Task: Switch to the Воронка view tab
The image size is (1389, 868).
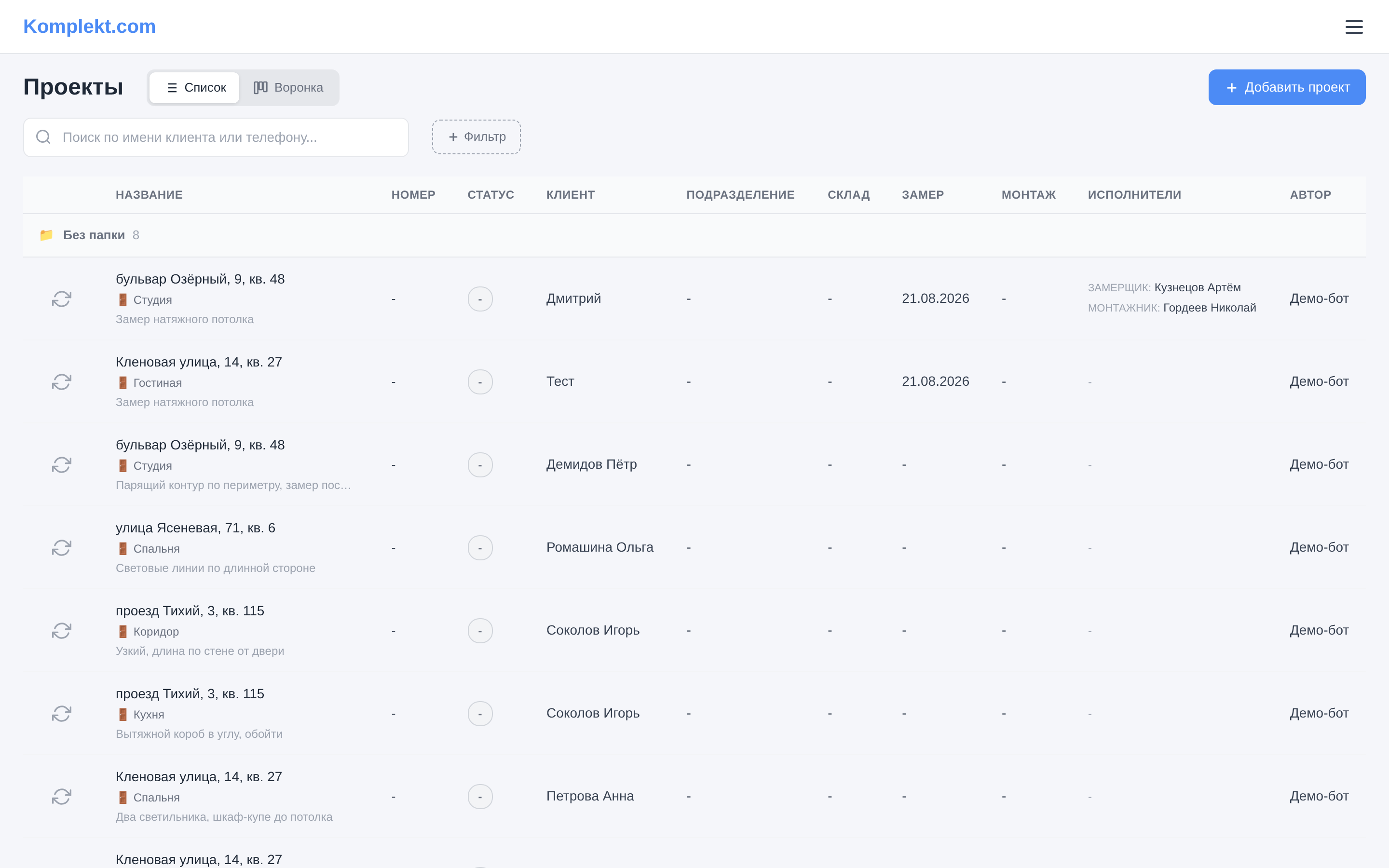Action: point(289,88)
